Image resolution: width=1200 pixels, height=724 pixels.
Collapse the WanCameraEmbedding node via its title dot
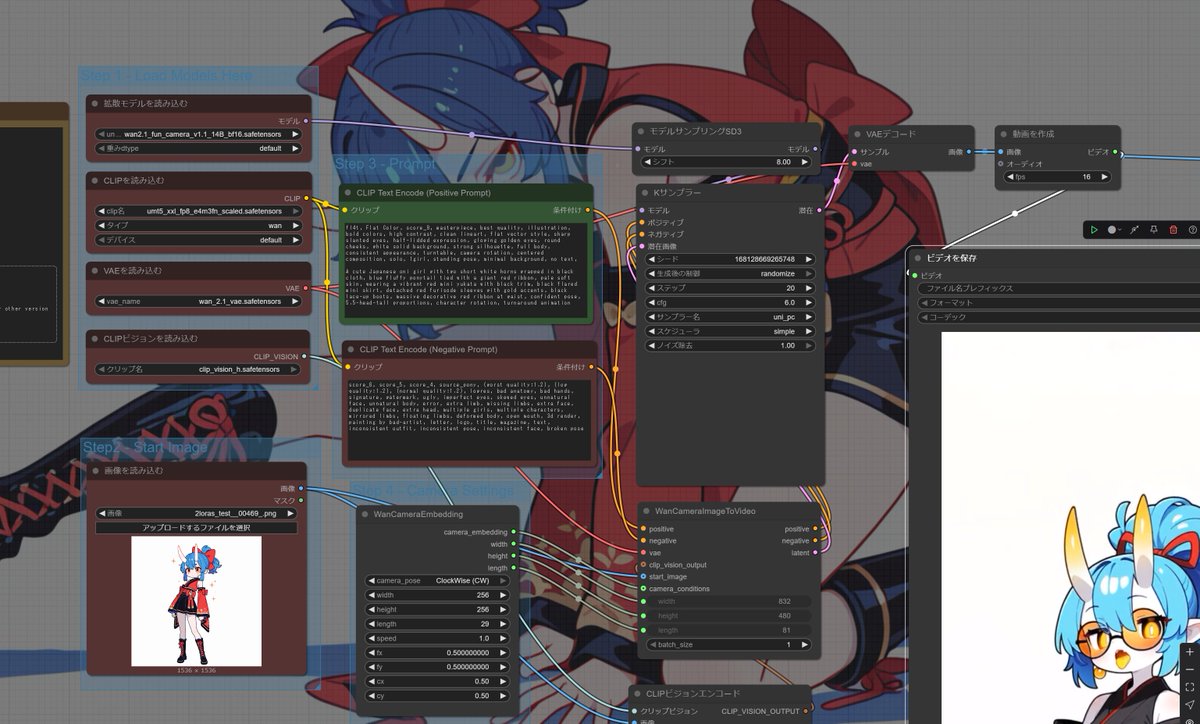point(365,514)
